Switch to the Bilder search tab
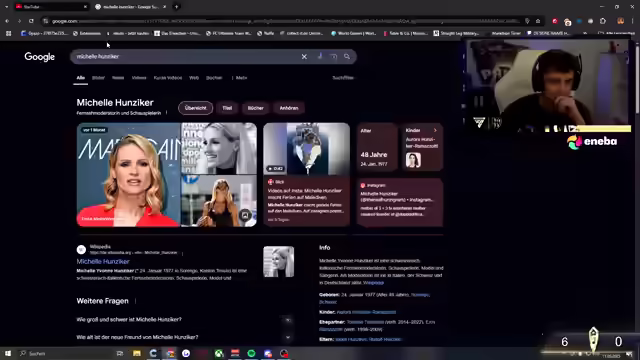This screenshot has width=640, height=360. [98, 78]
